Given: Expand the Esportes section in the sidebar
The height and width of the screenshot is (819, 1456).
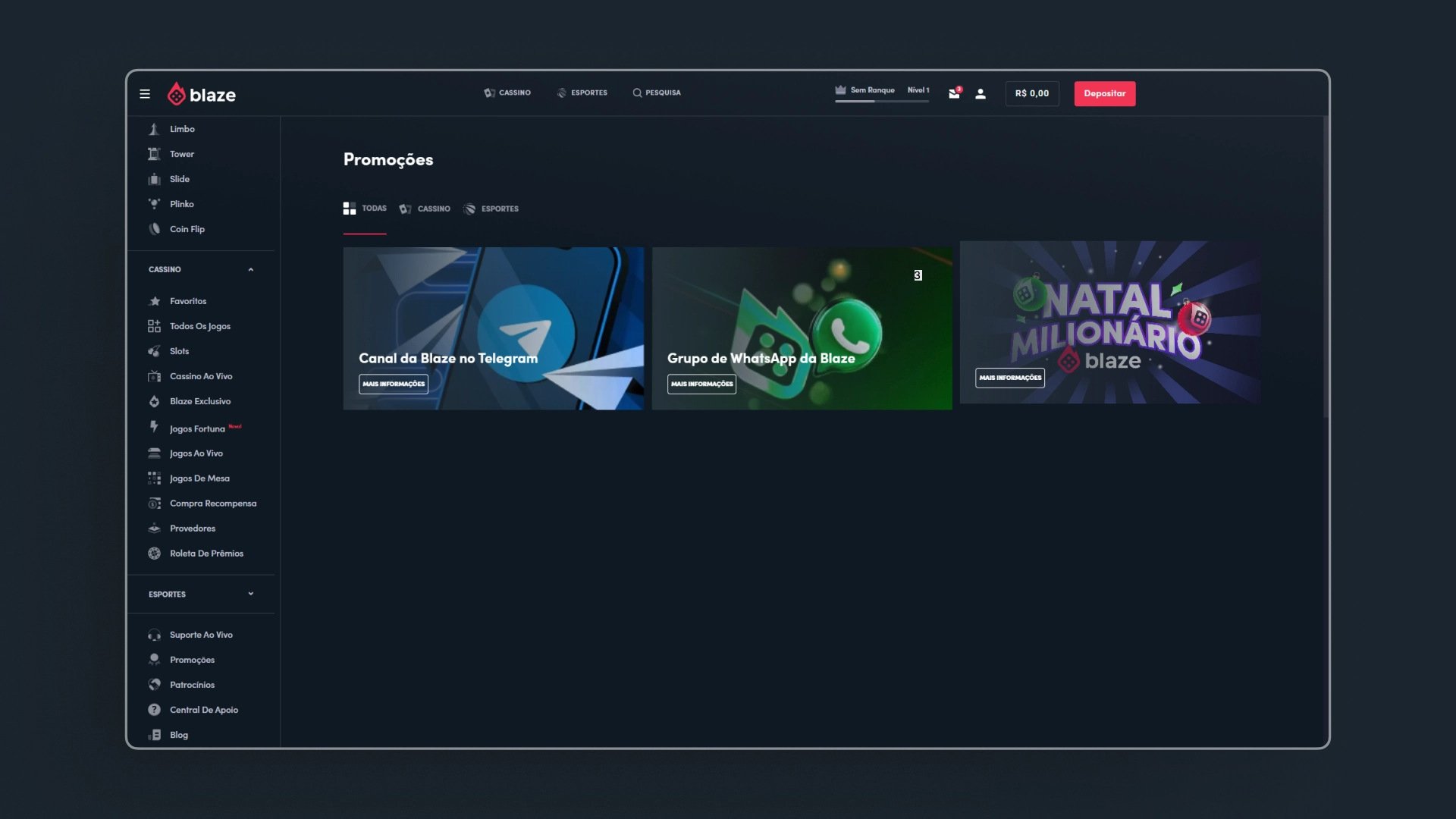Looking at the screenshot, I should [x=251, y=594].
